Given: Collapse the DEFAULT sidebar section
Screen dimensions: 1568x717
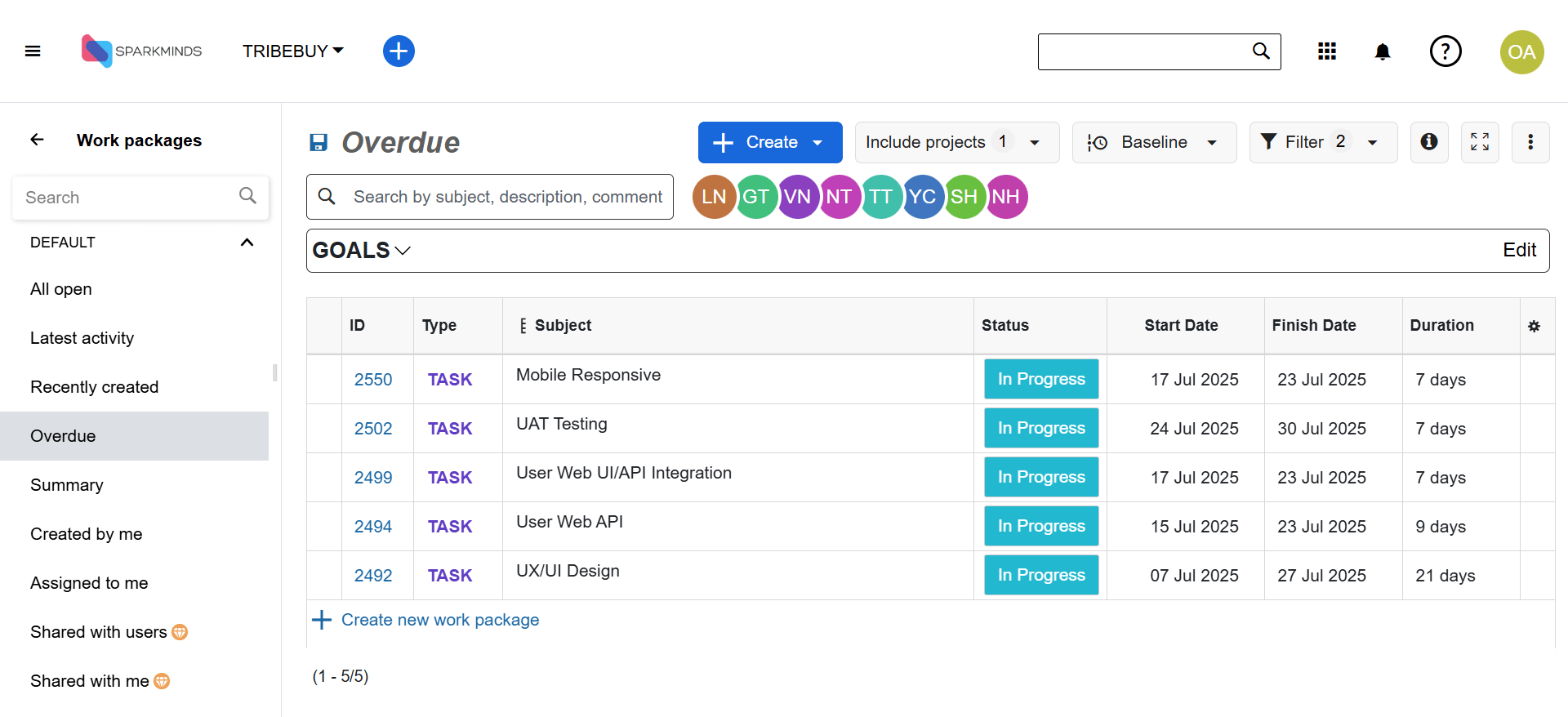Looking at the screenshot, I should [247, 243].
